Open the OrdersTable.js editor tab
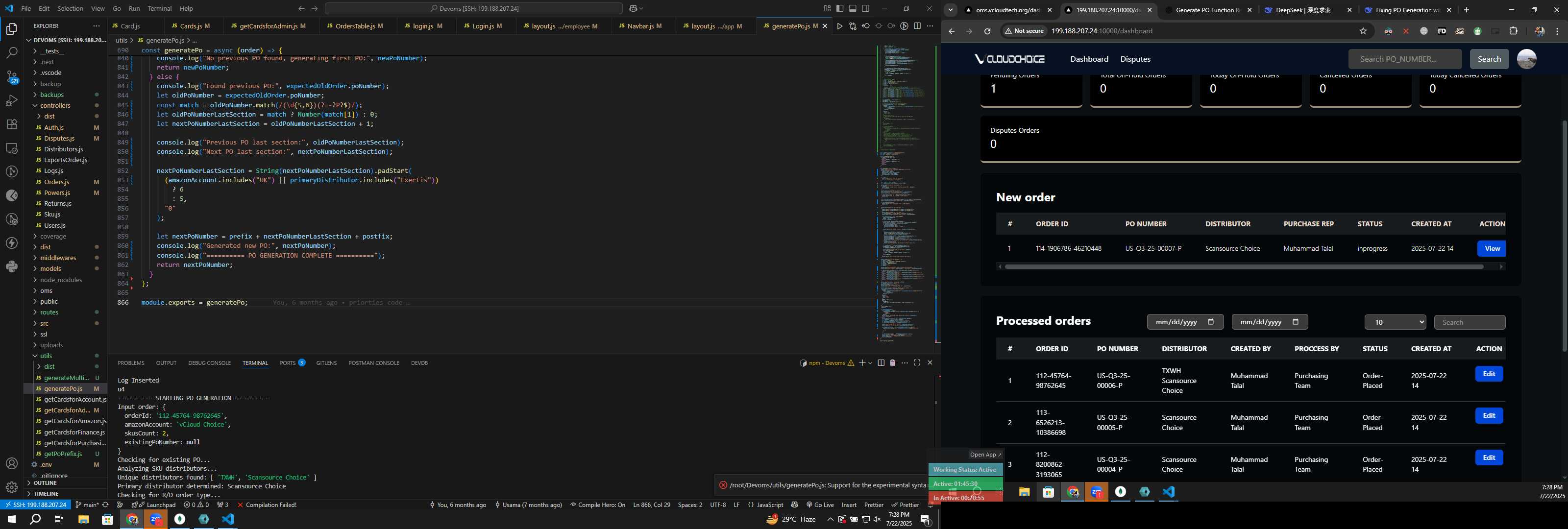This screenshot has height=529, width=1568. coord(355,26)
